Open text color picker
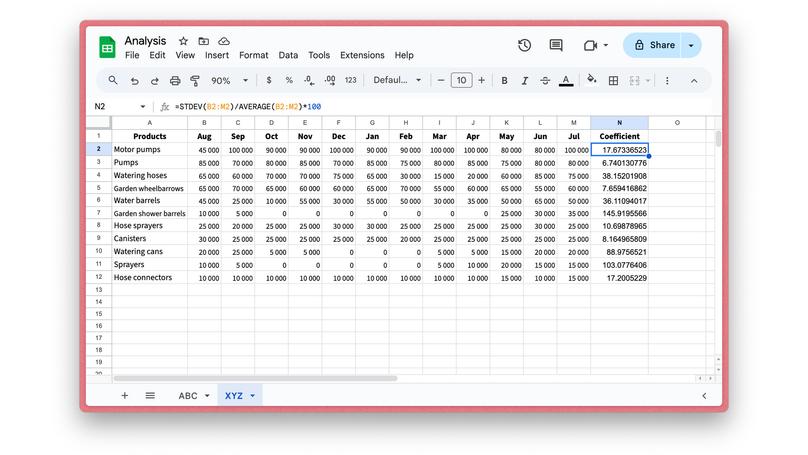The width and height of the screenshot is (808, 455). point(566,81)
